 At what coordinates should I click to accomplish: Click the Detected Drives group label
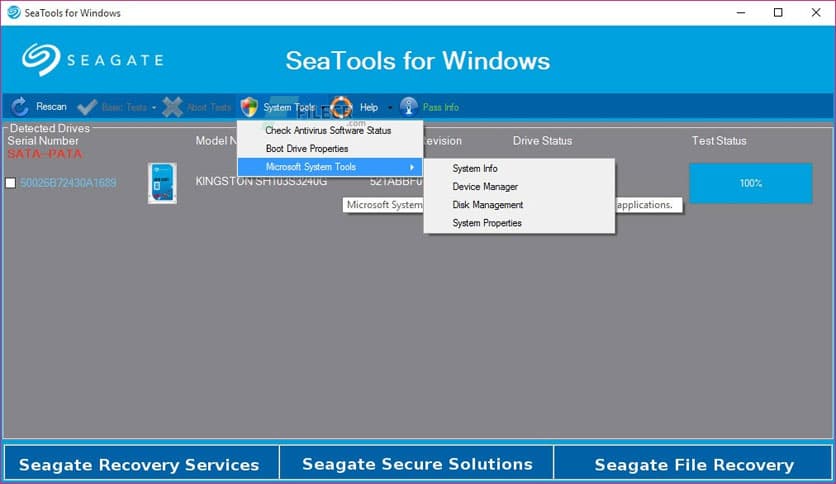50,128
